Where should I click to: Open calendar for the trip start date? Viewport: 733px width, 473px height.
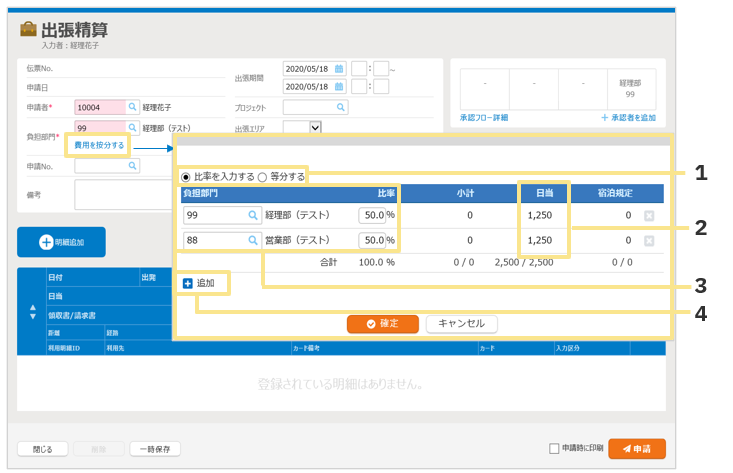339,69
